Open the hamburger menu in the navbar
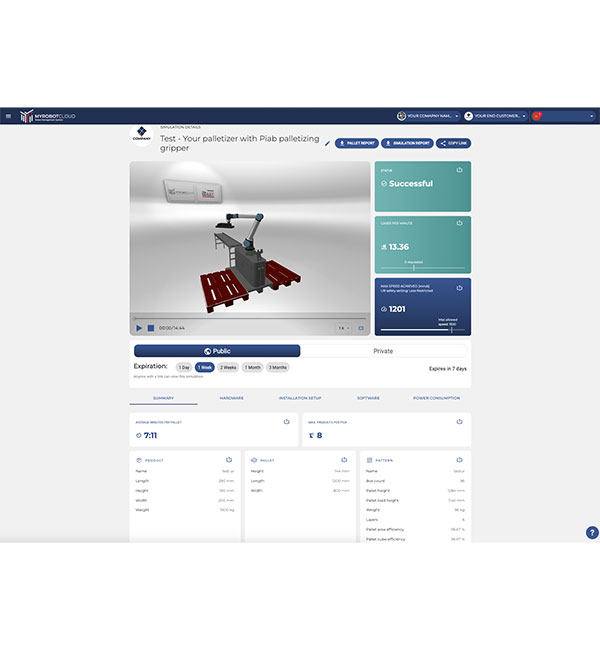This screenshot has width=600, height=650. point(8,116)
